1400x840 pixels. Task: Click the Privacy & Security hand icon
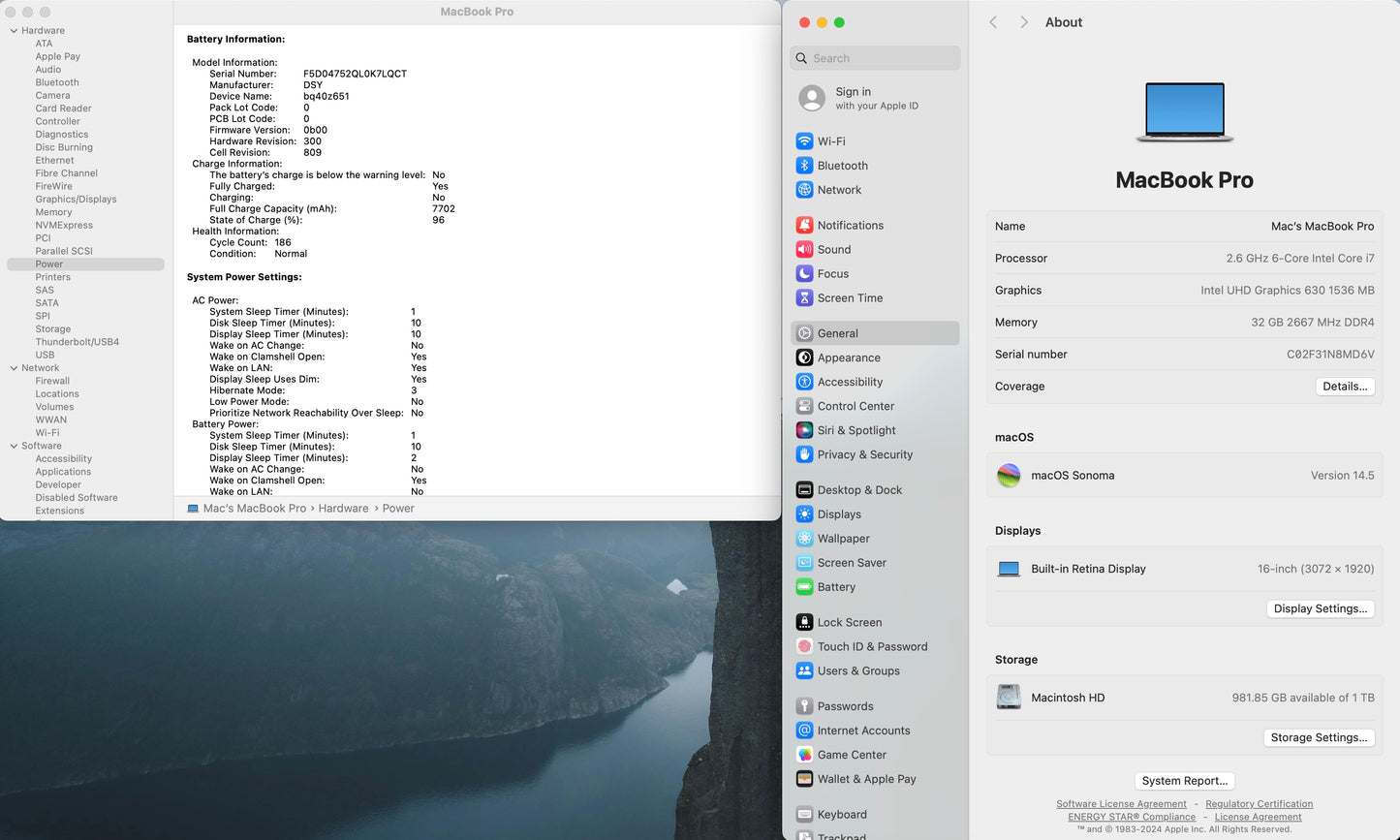[804, 454]
